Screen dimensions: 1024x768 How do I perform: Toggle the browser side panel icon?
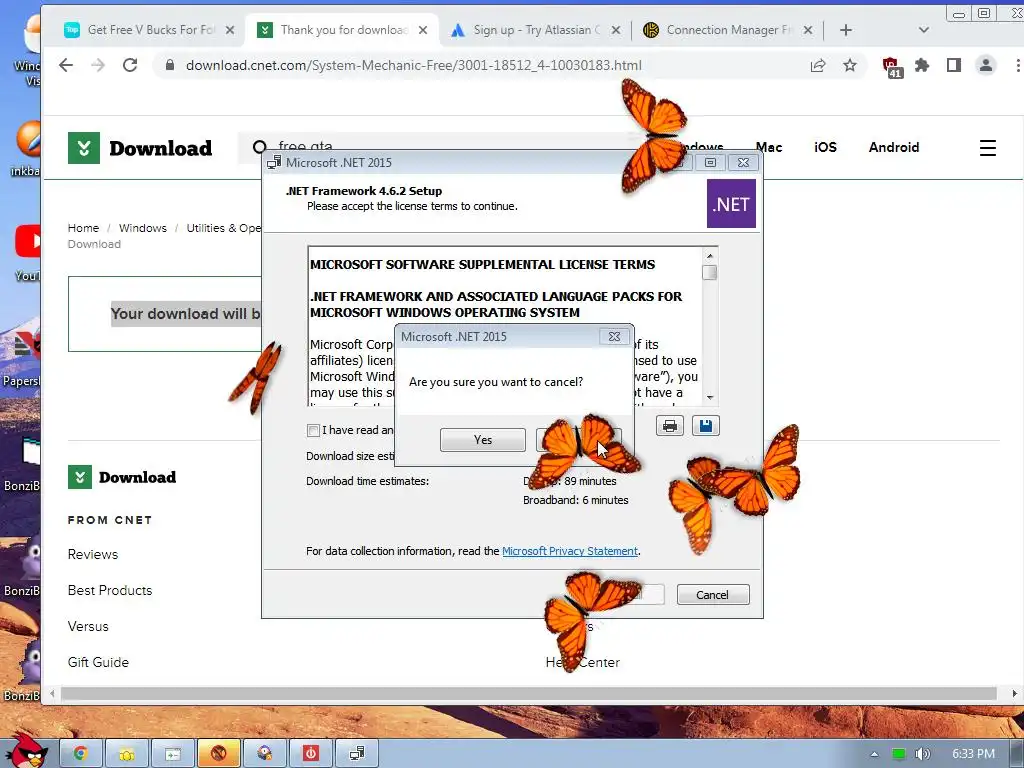953,65
